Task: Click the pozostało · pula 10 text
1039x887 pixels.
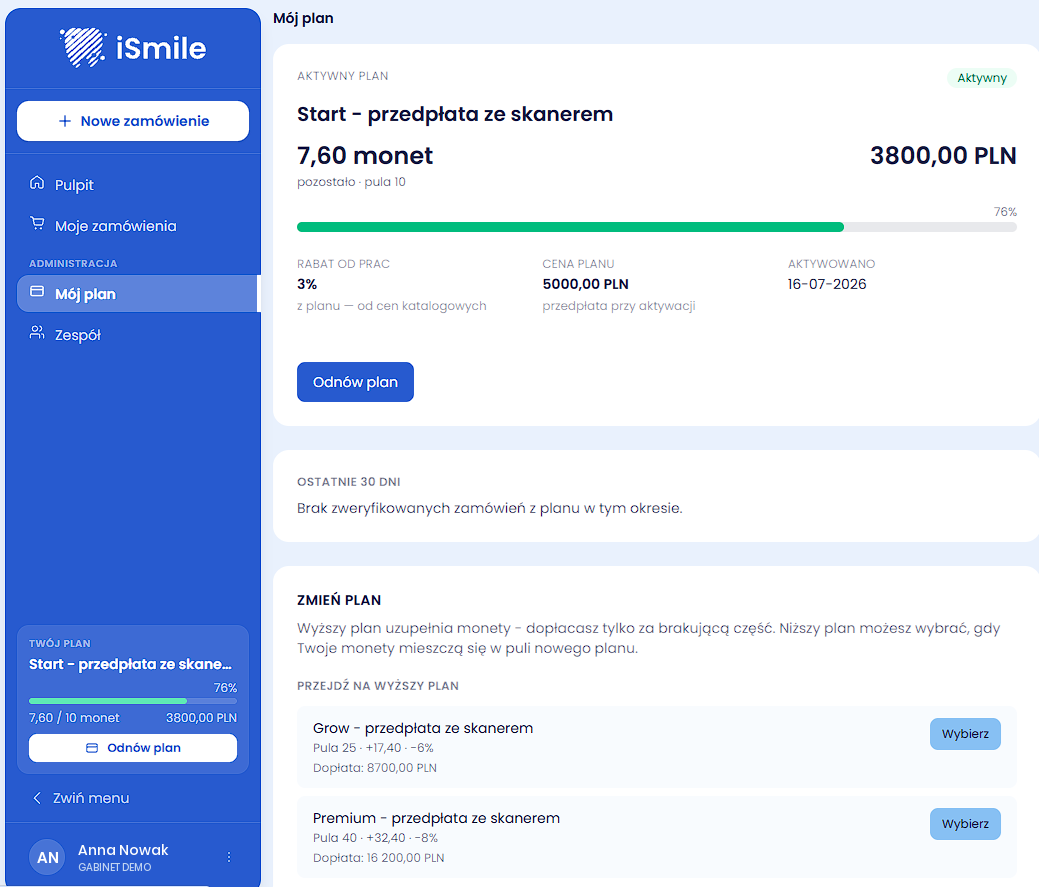Action: (351, 182)
